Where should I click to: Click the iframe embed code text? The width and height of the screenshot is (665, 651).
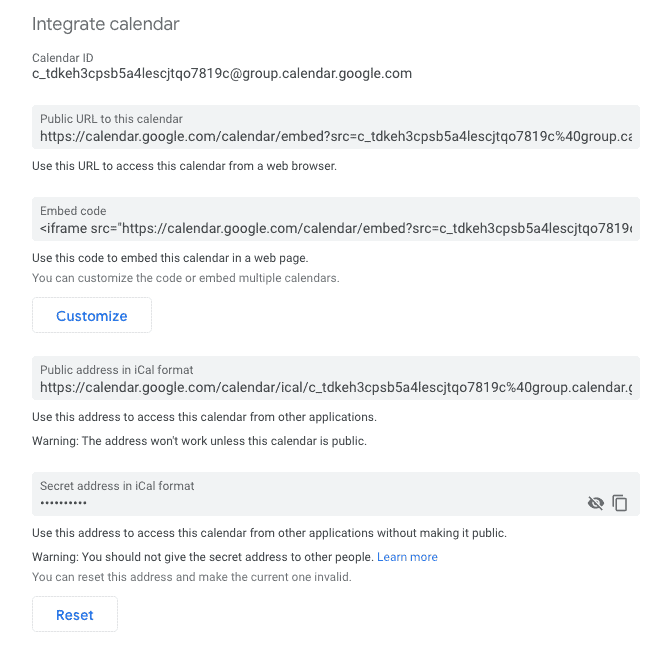pyautogui.click(x=336, y=229)
